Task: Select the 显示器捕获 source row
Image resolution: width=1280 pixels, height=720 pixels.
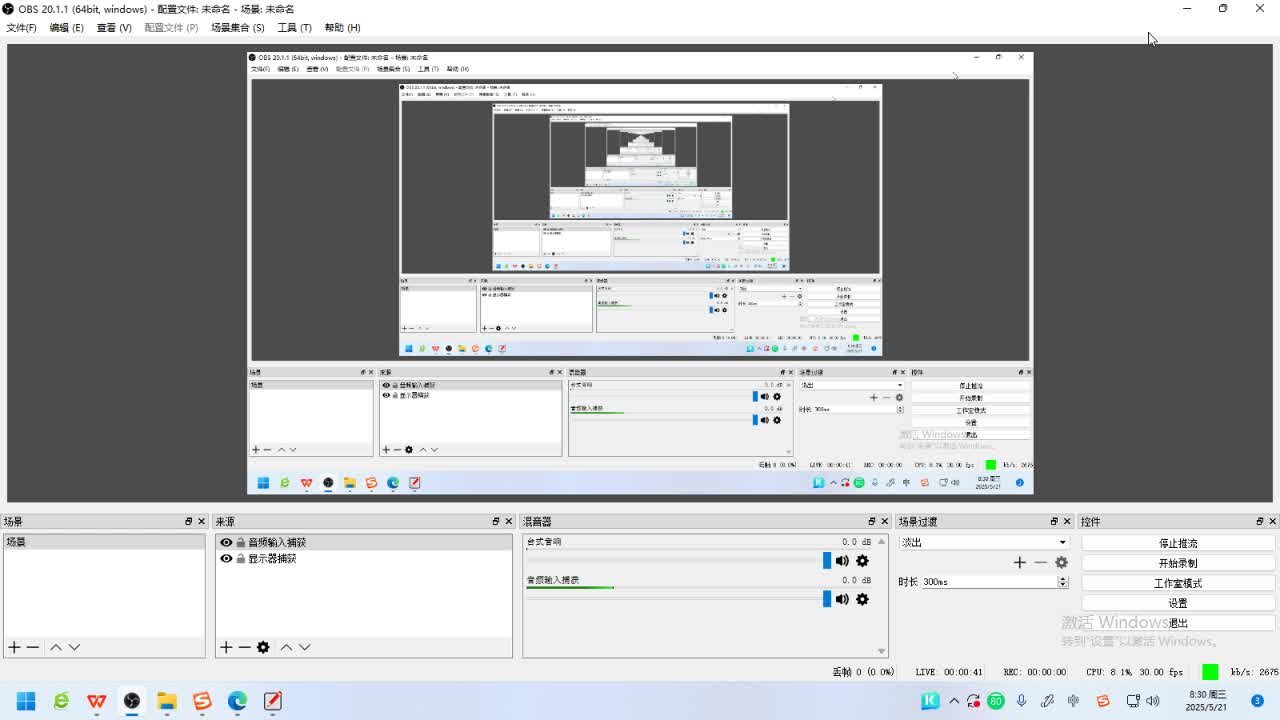Action: pos(364,558)
